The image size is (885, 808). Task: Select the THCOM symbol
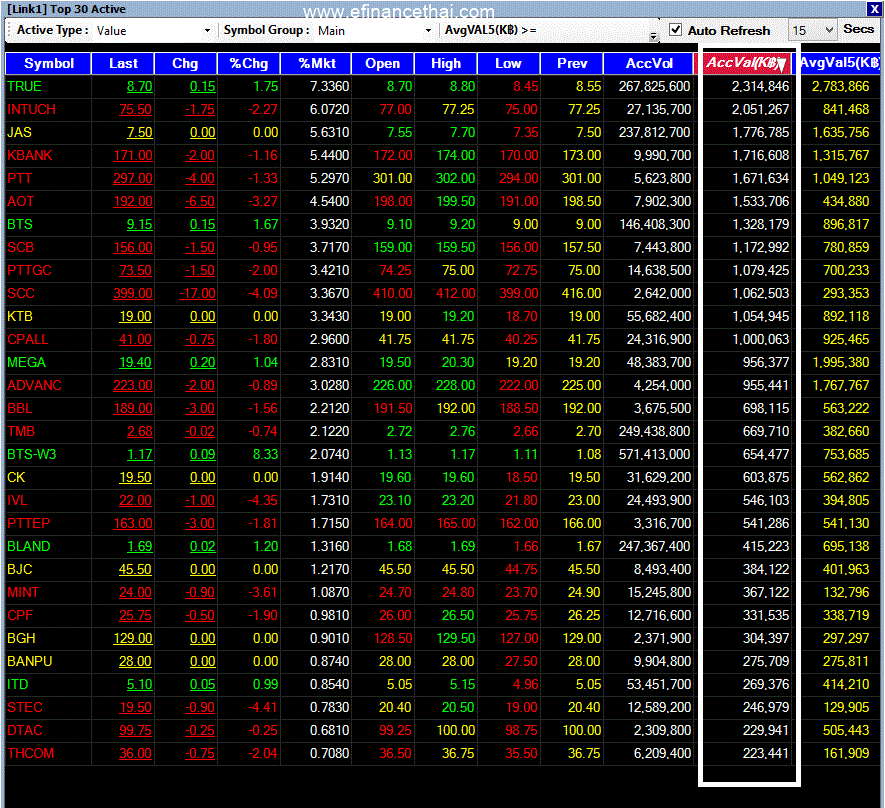30,753
